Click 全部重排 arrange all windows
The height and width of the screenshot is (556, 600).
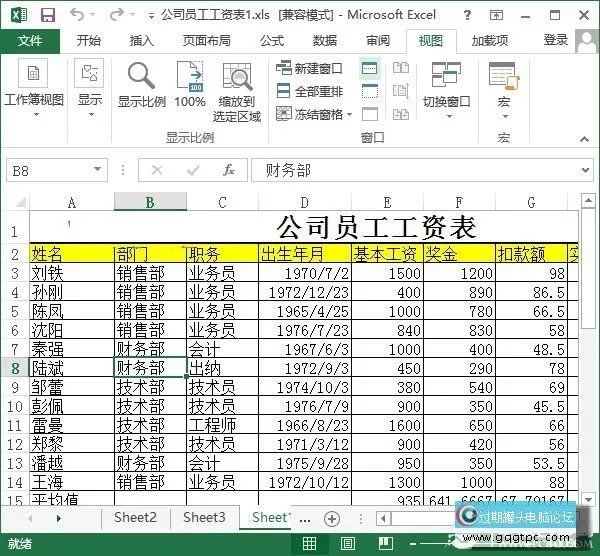tap(309, 91)
